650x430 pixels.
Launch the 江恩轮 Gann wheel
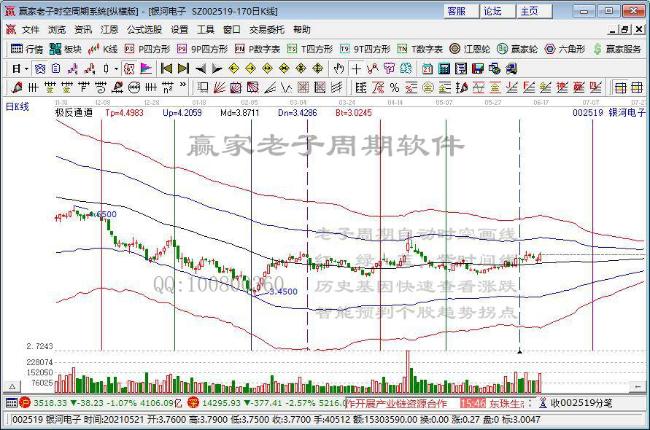pos(470,49)
